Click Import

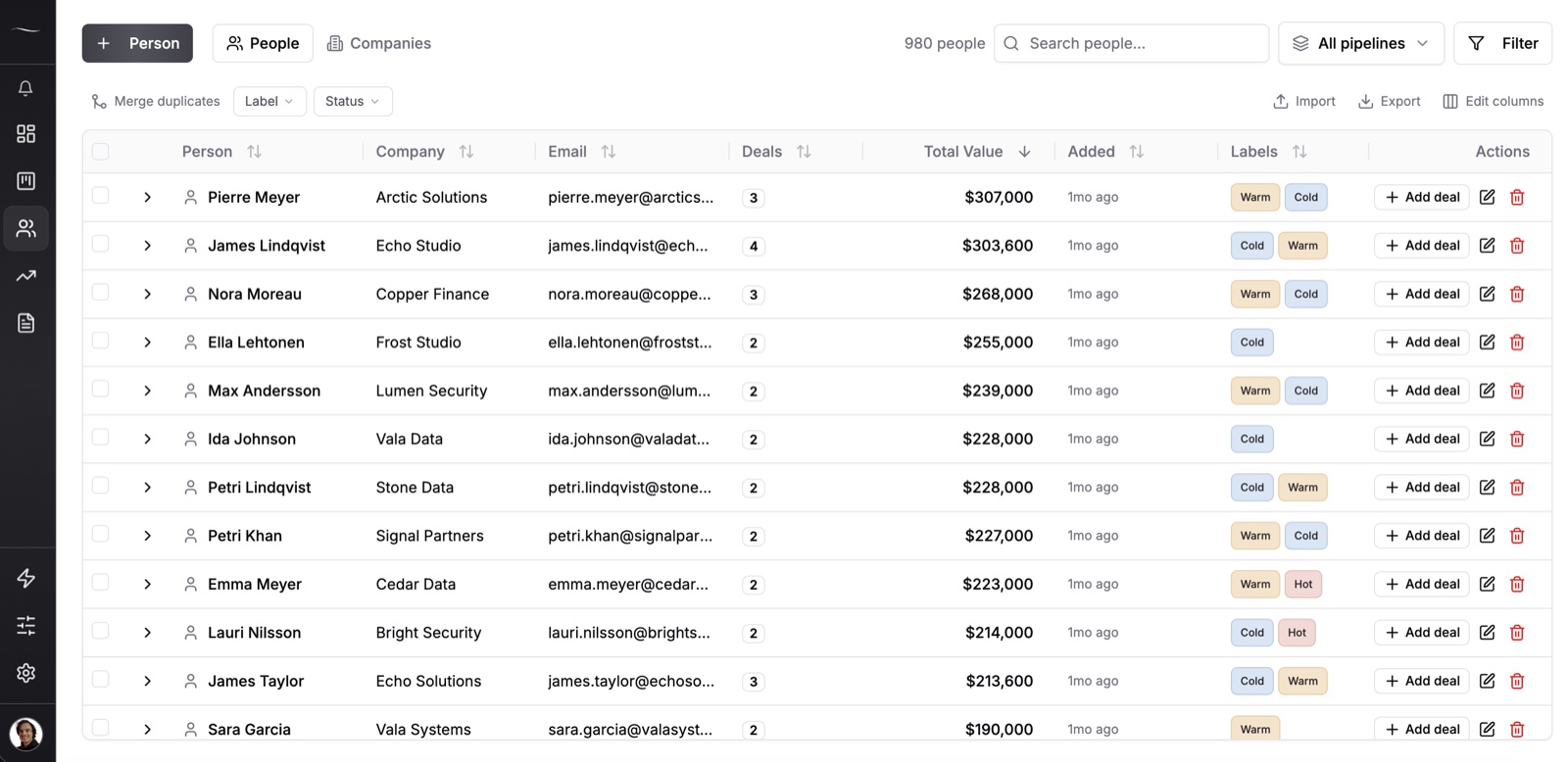click(x=1303, y=101)
